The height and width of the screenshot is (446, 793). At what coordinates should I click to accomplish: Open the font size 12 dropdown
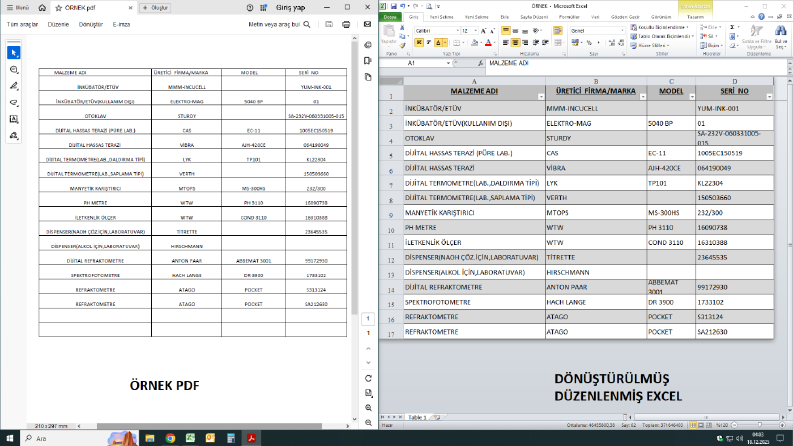pos(475,31)
